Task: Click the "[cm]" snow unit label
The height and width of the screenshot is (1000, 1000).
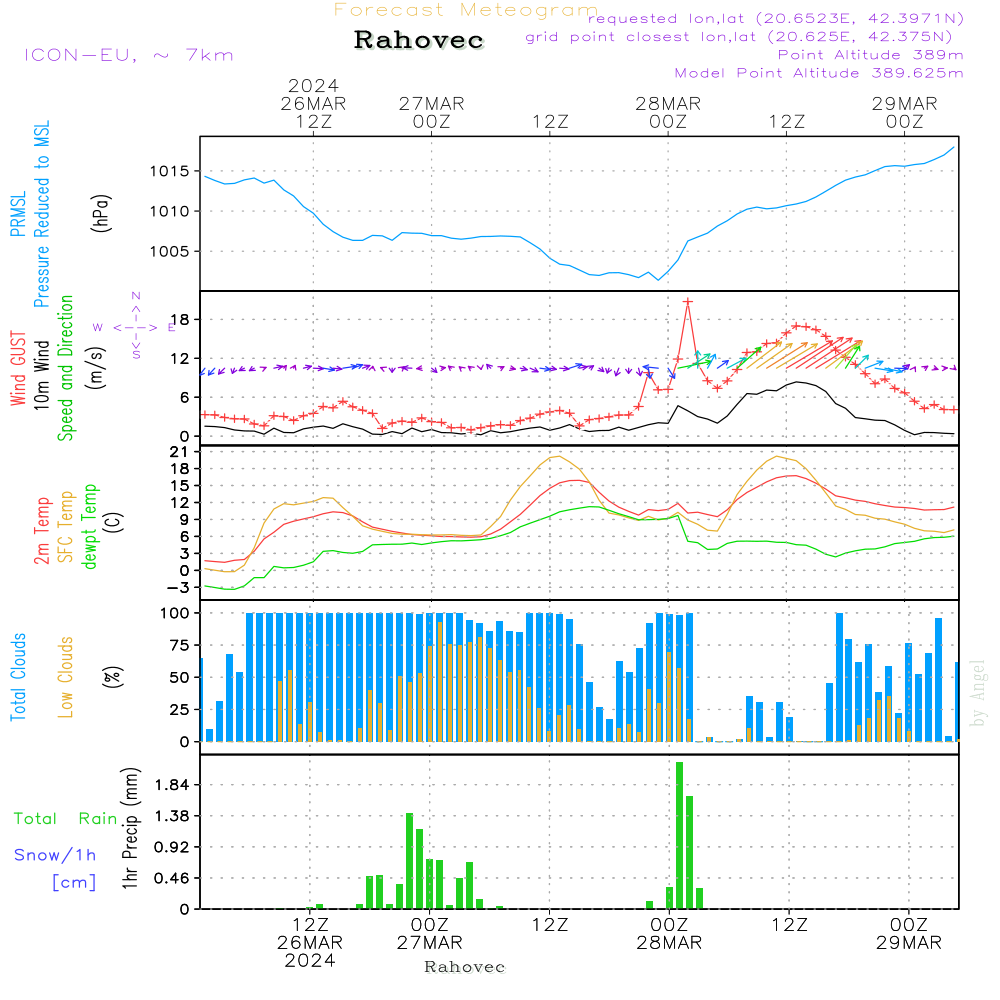Action: tap(74, 882)
